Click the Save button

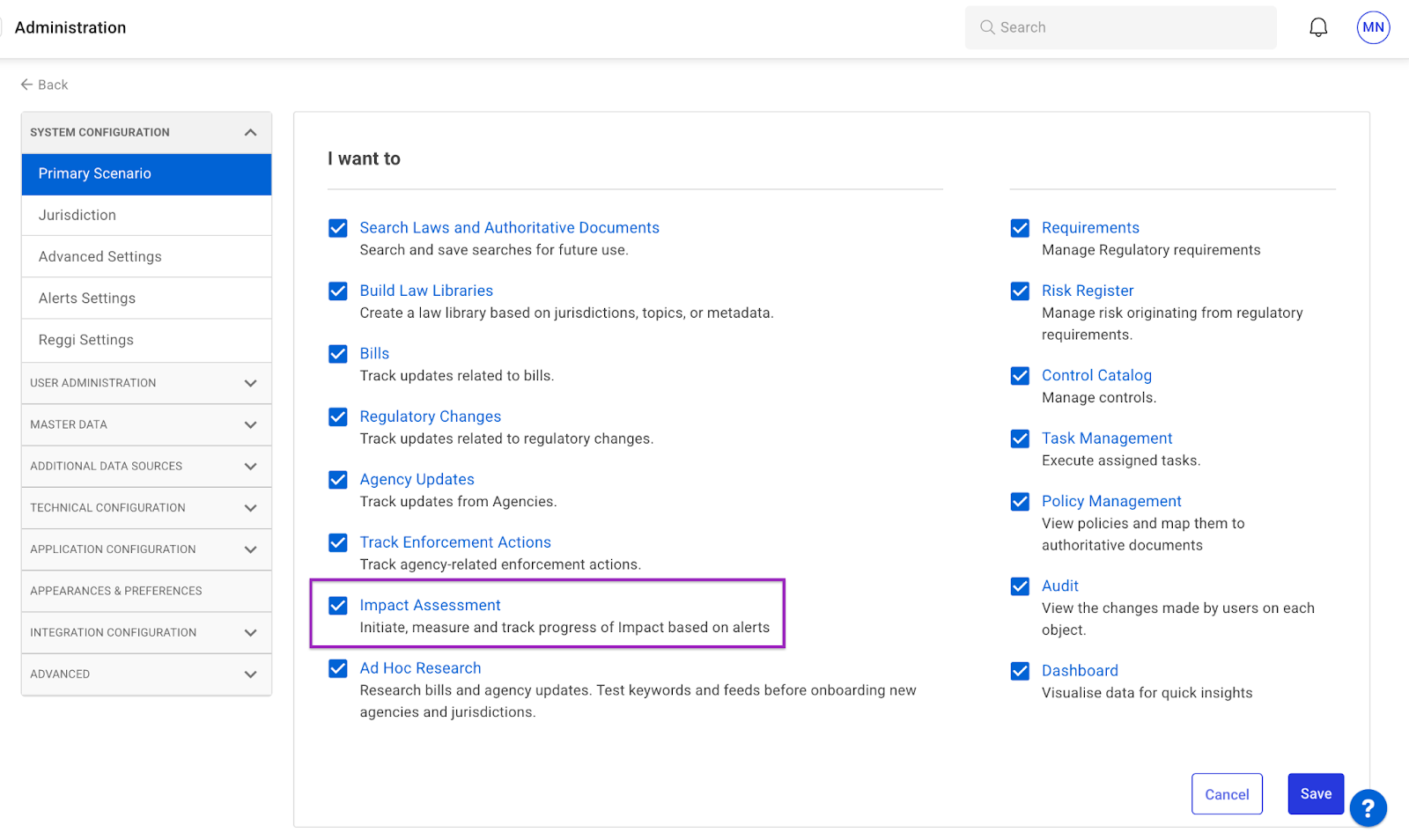pyautogui.click(x=1315, y=793)
